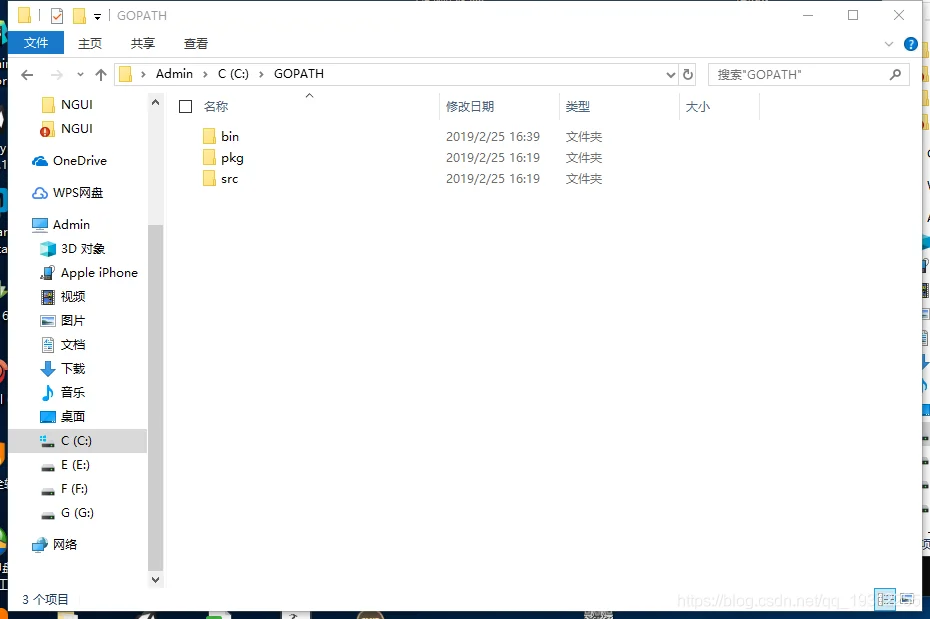Expand chevron before Admin in address bar
This screenshot has height=619, width=930.
143,74
